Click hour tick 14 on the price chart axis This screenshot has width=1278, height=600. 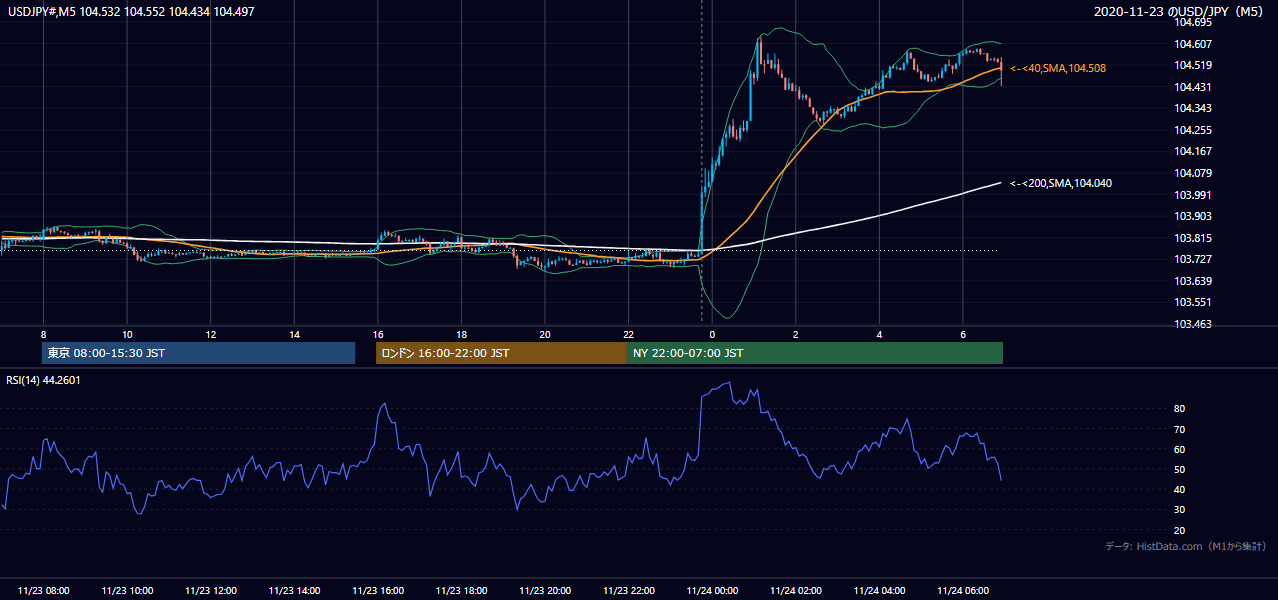pos(294,334)
